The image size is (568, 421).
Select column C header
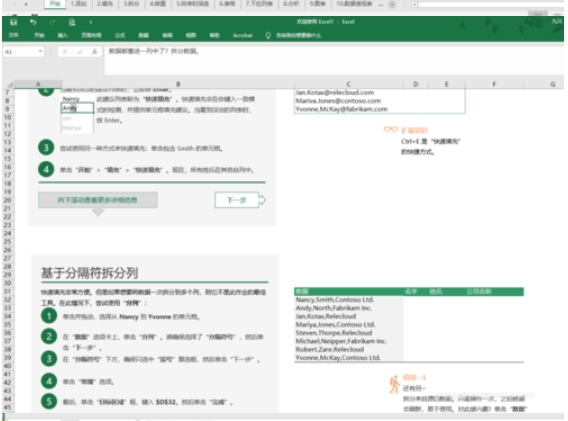coord(348,84)
